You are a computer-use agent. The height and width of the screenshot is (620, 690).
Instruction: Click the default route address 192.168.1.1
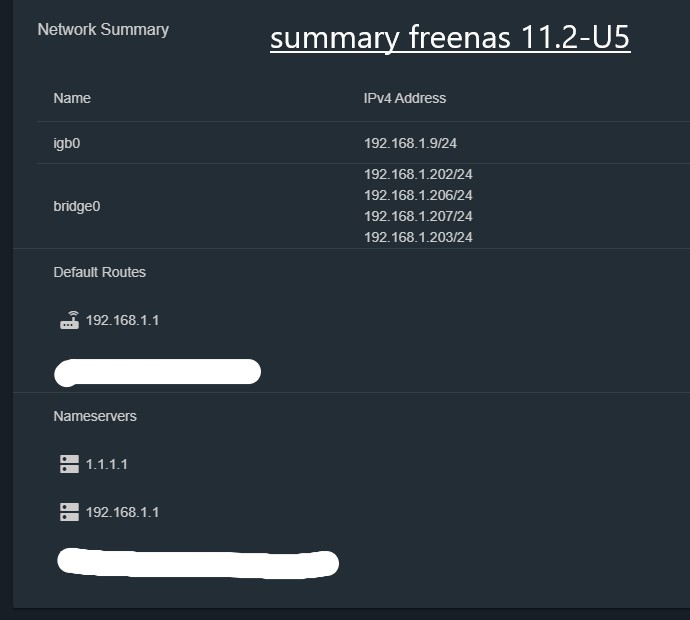122,320
